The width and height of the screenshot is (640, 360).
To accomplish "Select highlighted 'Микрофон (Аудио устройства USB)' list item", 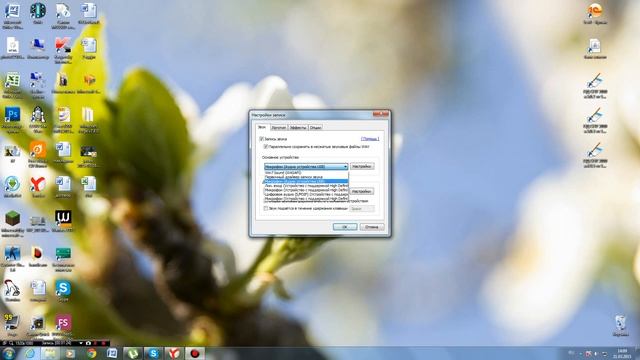I will point(306,181).
